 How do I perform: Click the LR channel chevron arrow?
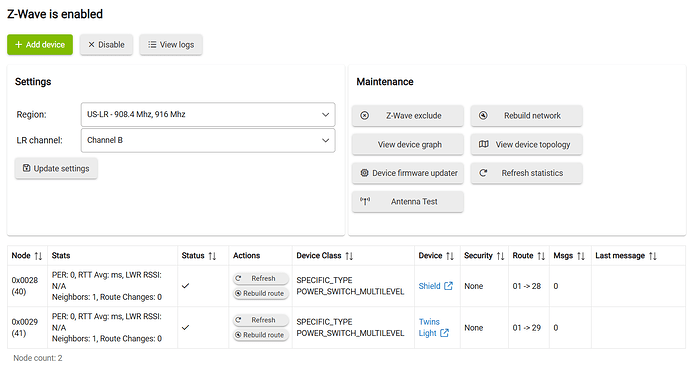326,140
